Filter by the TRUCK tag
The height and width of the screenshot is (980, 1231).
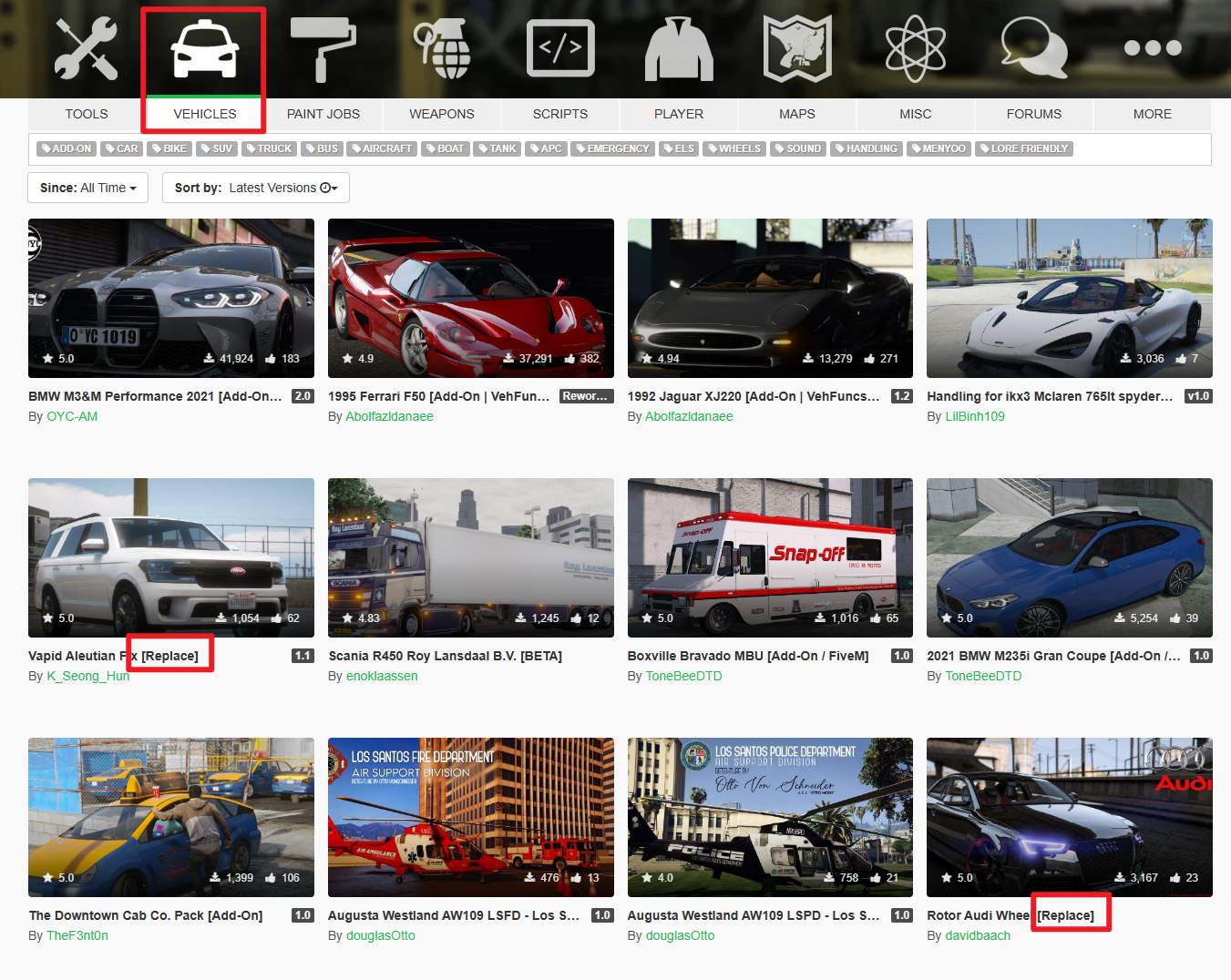(269, 148)
